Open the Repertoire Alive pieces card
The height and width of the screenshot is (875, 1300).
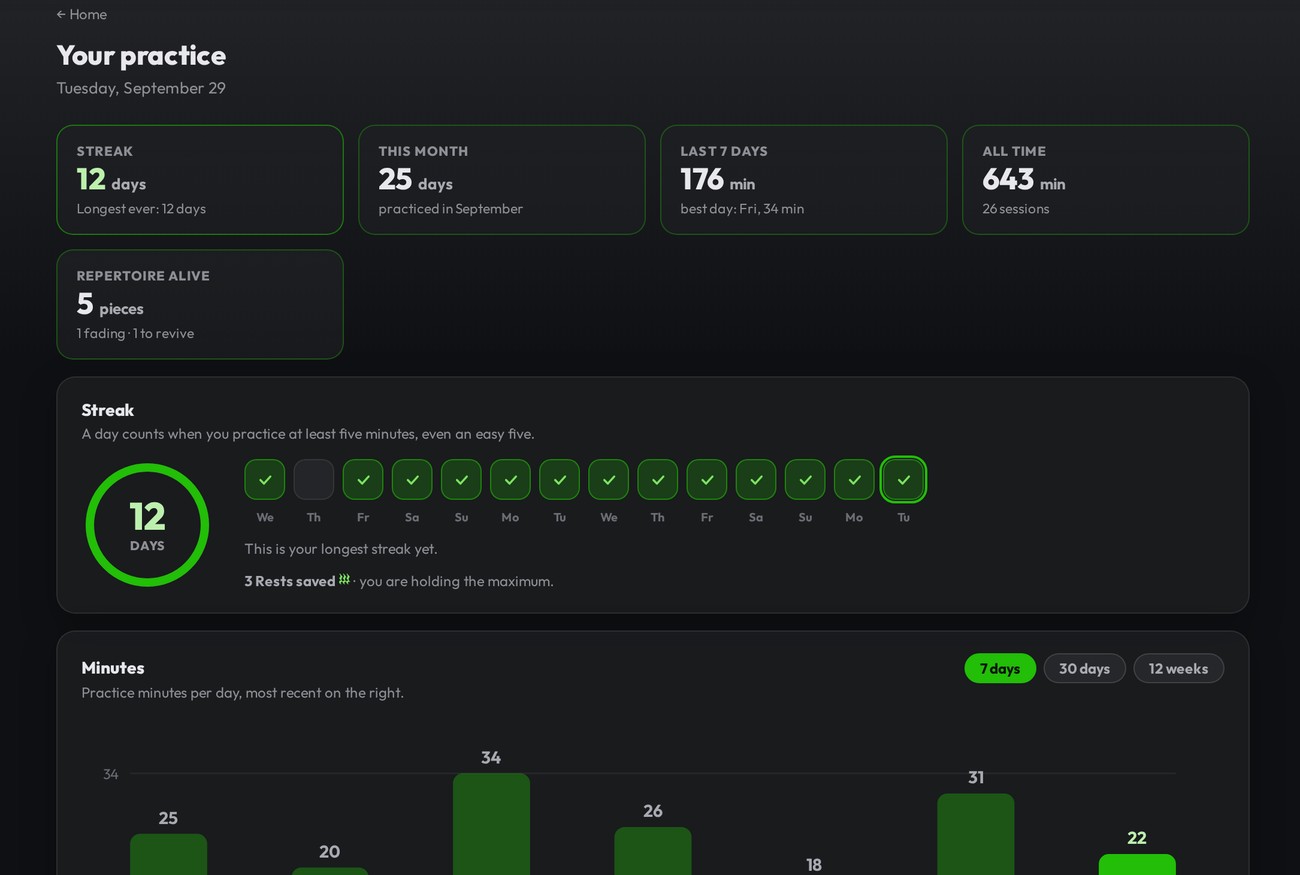click(x=200, y=304)
